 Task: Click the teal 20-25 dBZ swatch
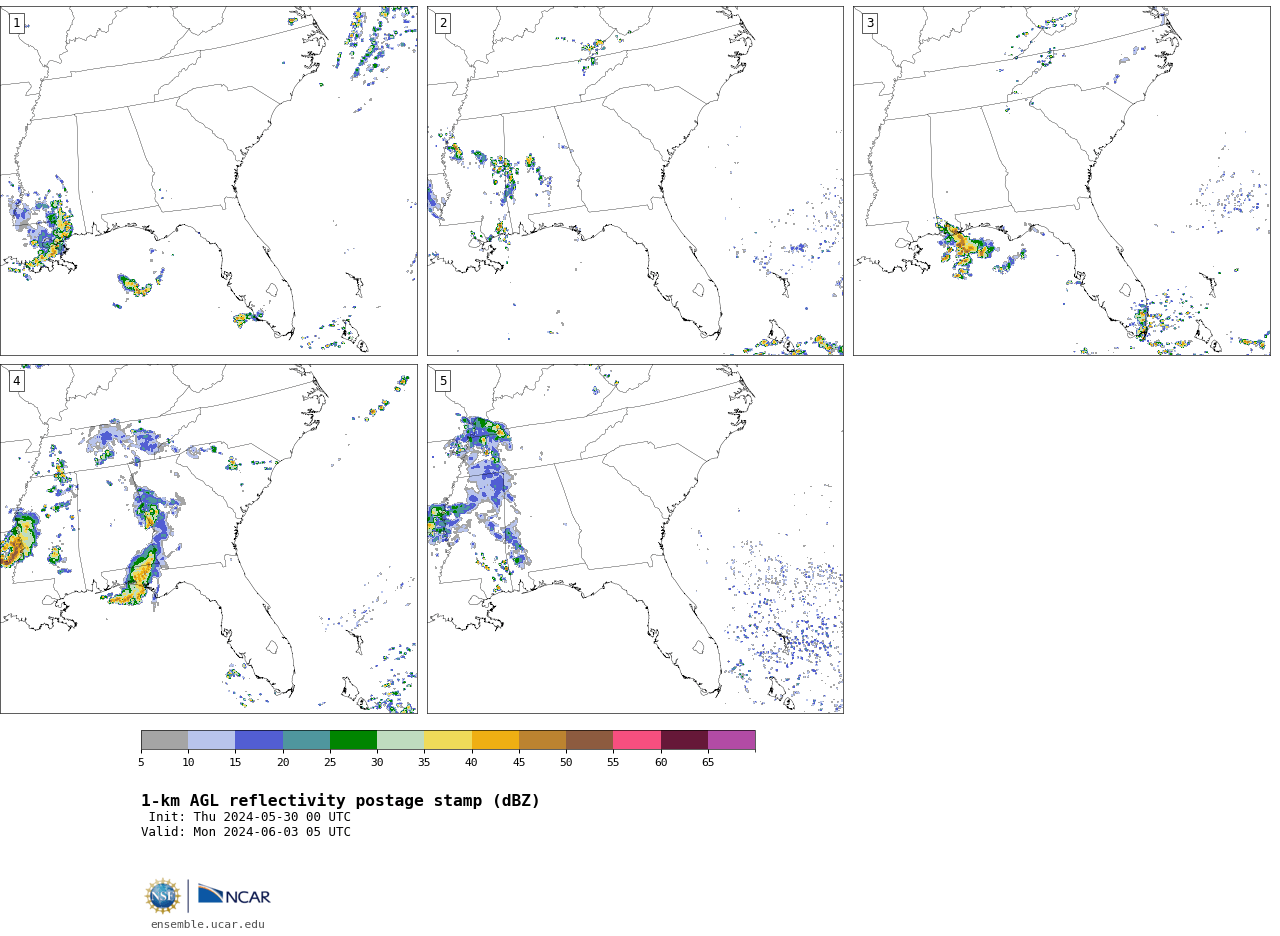tap(306, 740)
